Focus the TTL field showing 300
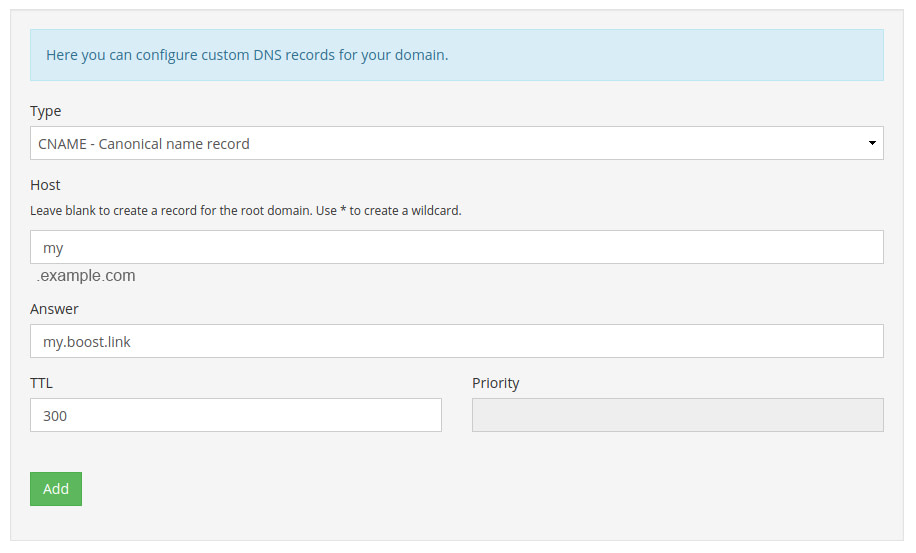The height and width of the screenshot is (553, 916). pyautogui.click(x=235, y=415)
